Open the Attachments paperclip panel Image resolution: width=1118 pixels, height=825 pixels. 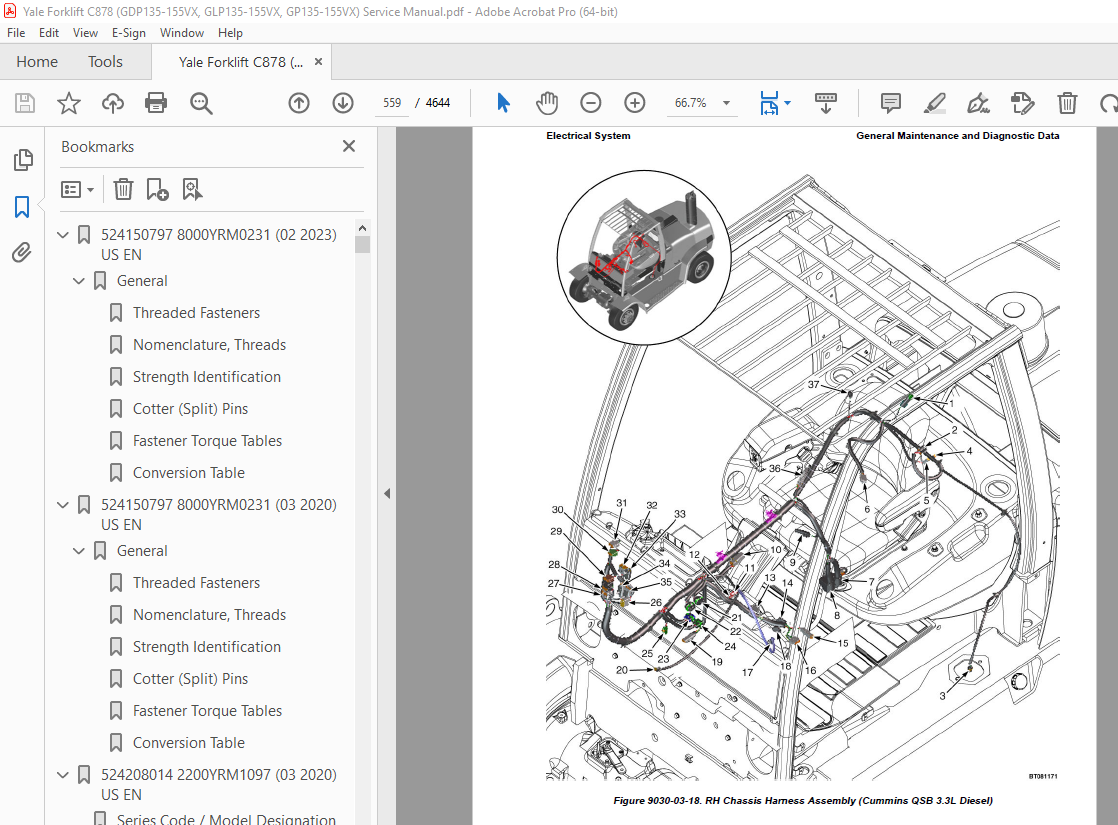coord(22,252)
